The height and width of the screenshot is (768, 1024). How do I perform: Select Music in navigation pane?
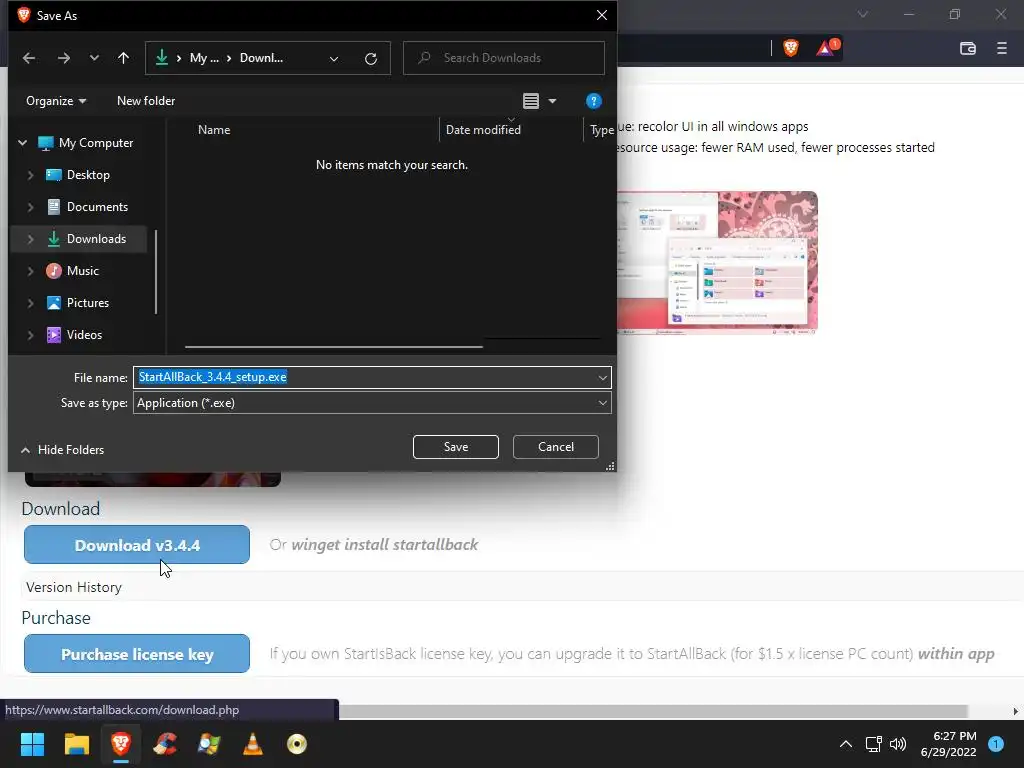point(83,271)
